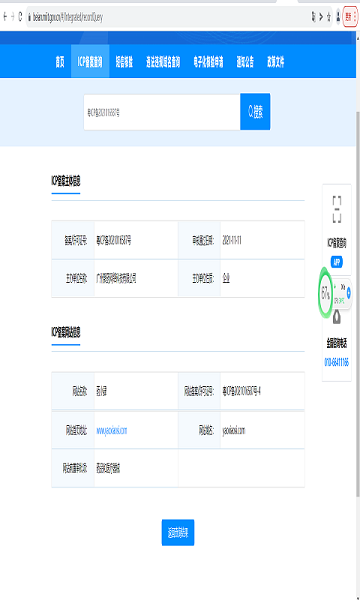Go back with the browser back arrow
360x600 pixels.
tap(5, 16)
